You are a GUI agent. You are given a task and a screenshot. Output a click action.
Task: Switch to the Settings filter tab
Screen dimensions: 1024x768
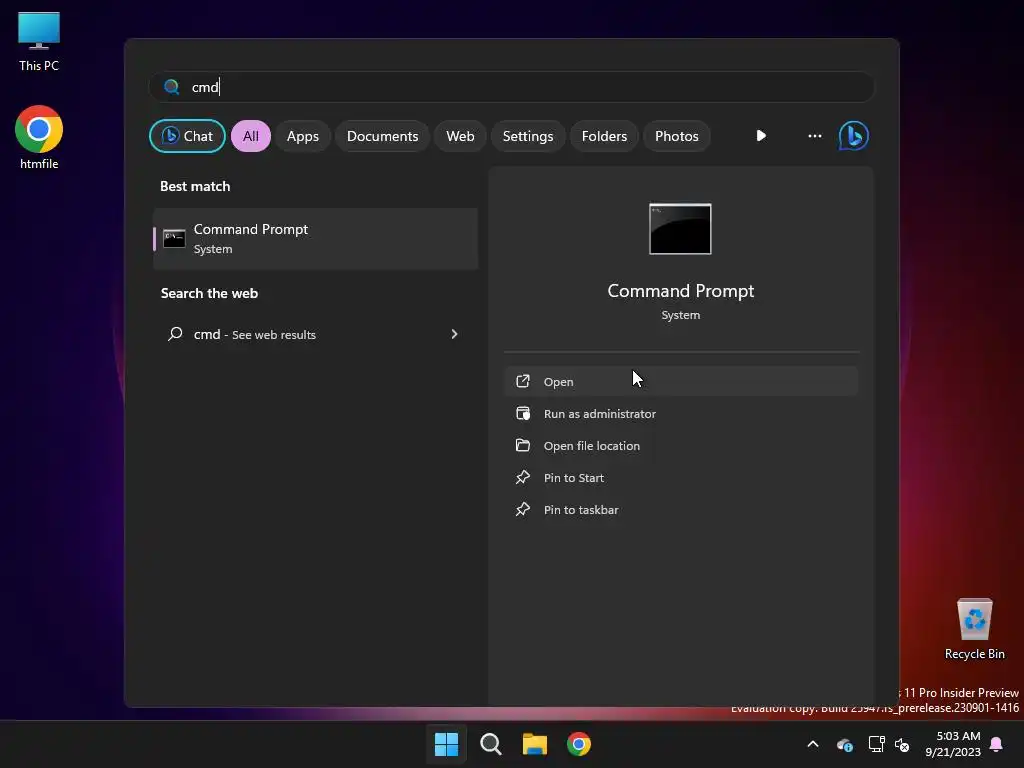pos(528,136)
